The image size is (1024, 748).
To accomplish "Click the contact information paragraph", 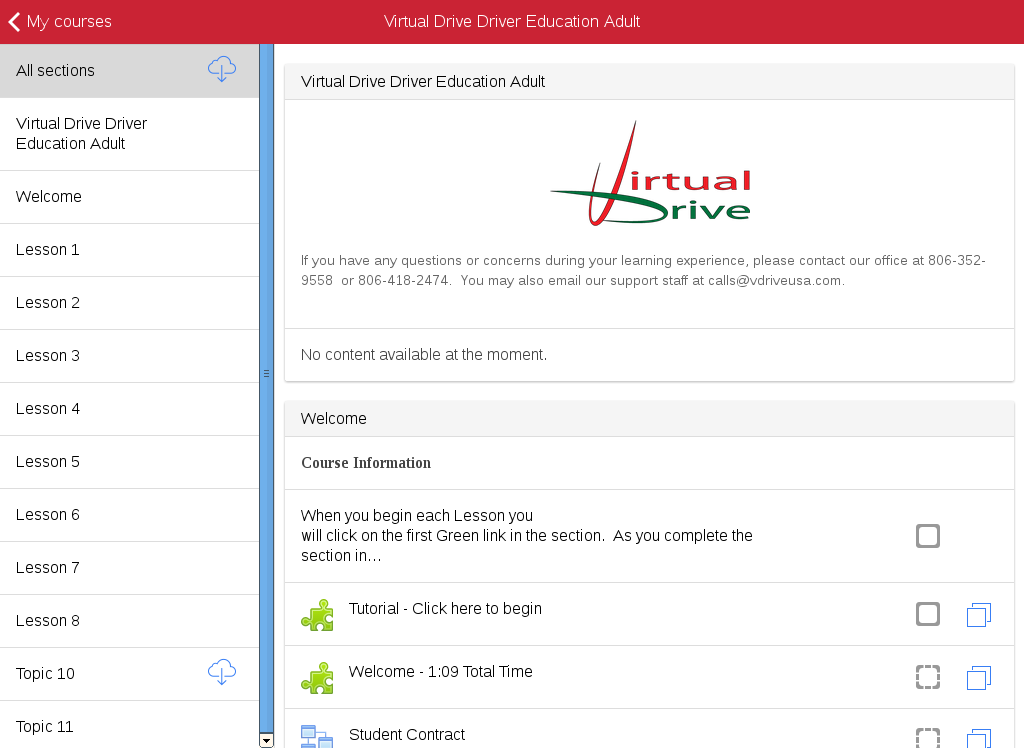I will pos(643,270).
